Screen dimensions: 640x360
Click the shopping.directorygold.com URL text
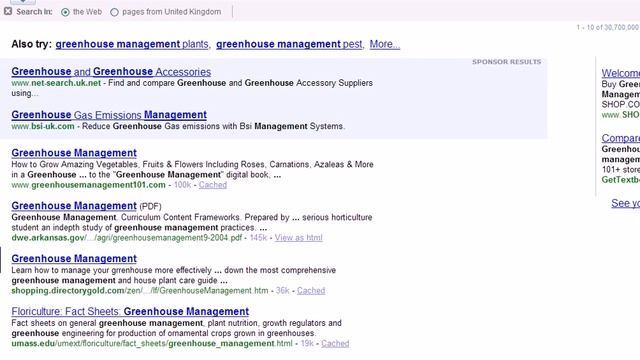coord(140,291)
